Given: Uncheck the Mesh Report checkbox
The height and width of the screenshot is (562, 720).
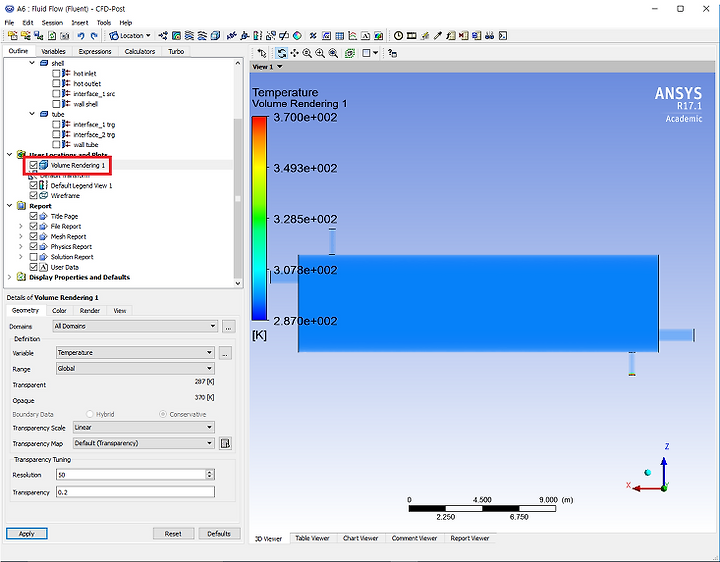Looking at the screenshot, I should (33, 236).
